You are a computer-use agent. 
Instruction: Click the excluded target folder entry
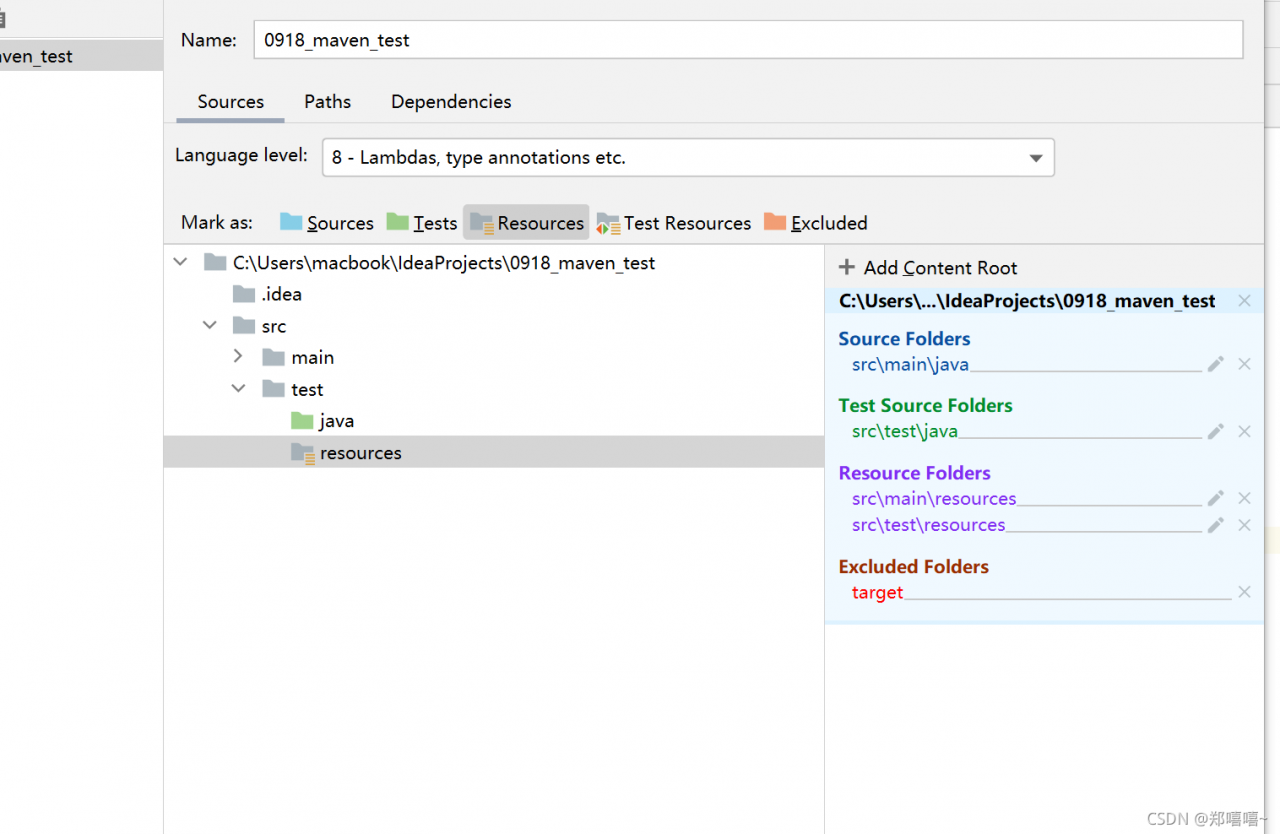(x=877, y=593)
